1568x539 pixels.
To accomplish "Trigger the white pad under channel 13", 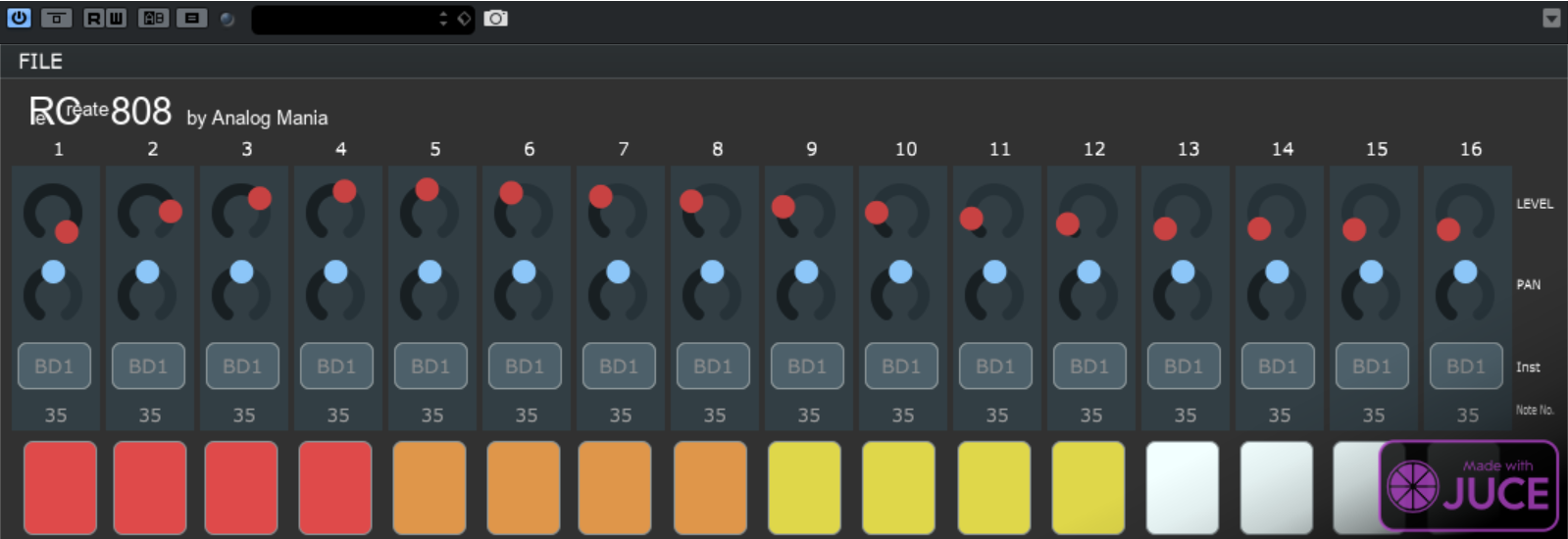I will (1183, 487).
